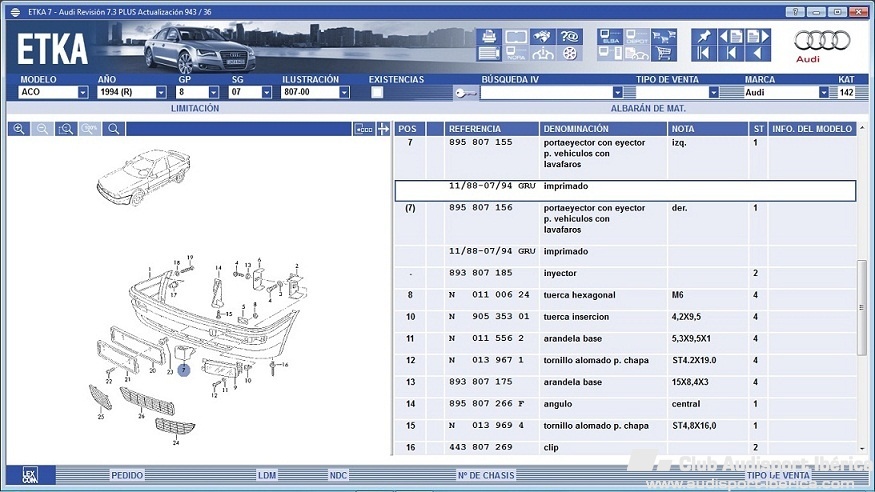Click the LDM button in bottom bar
Screen dimensions: 875x492
267,475
